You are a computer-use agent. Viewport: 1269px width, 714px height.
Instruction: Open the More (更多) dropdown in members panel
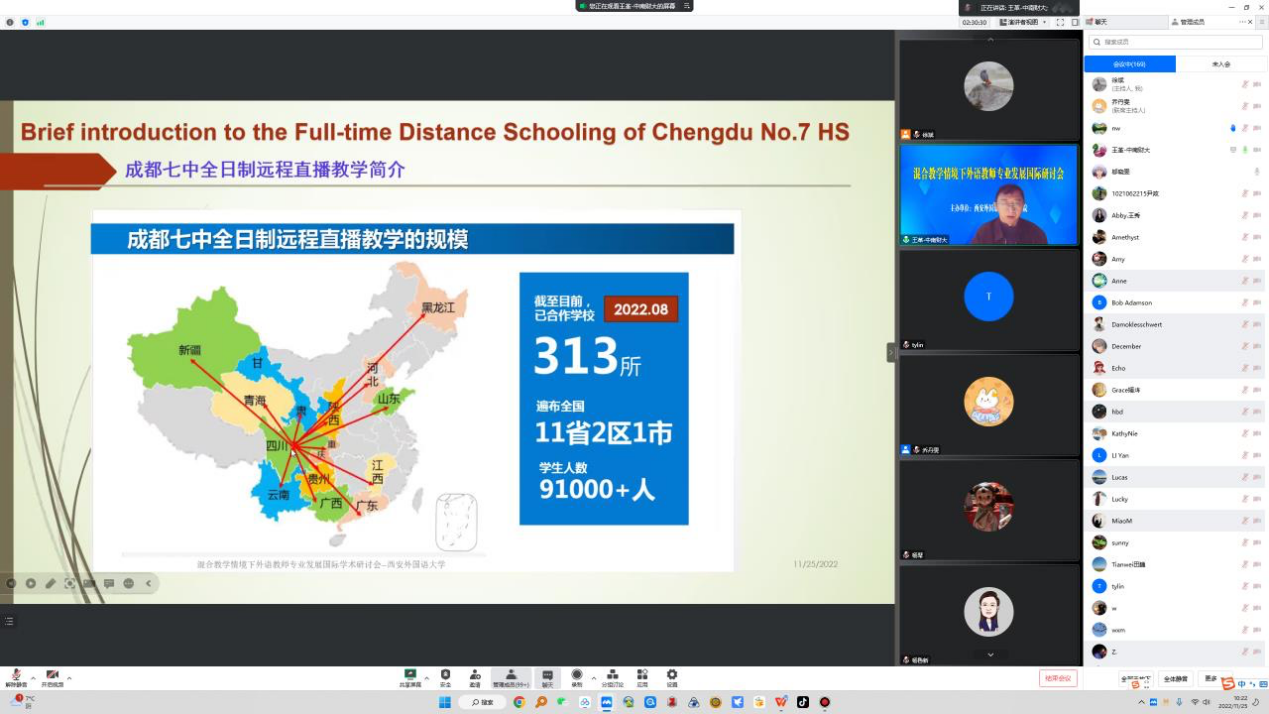(1212, 679)
